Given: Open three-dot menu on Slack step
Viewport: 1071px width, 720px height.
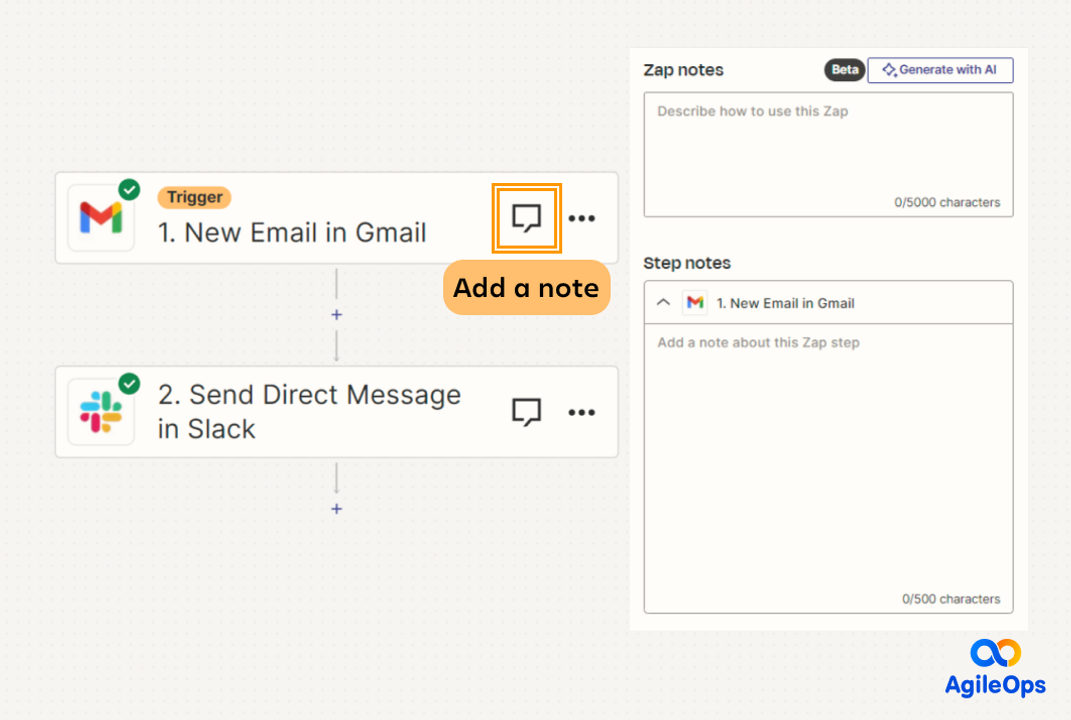Looking at the screenshot, I should pyautogui.click(x=581, y=412).
